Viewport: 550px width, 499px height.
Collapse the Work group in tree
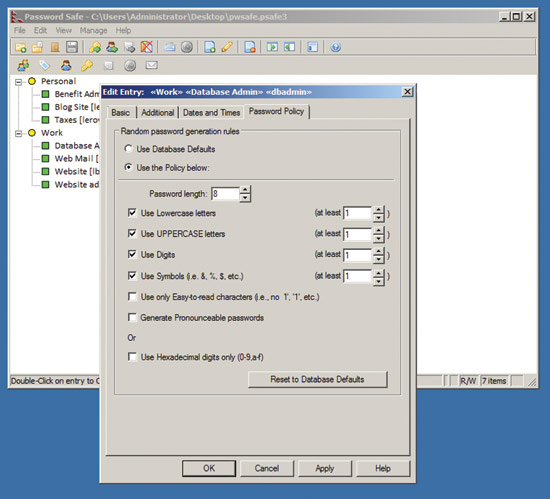(x=19, y=133)
